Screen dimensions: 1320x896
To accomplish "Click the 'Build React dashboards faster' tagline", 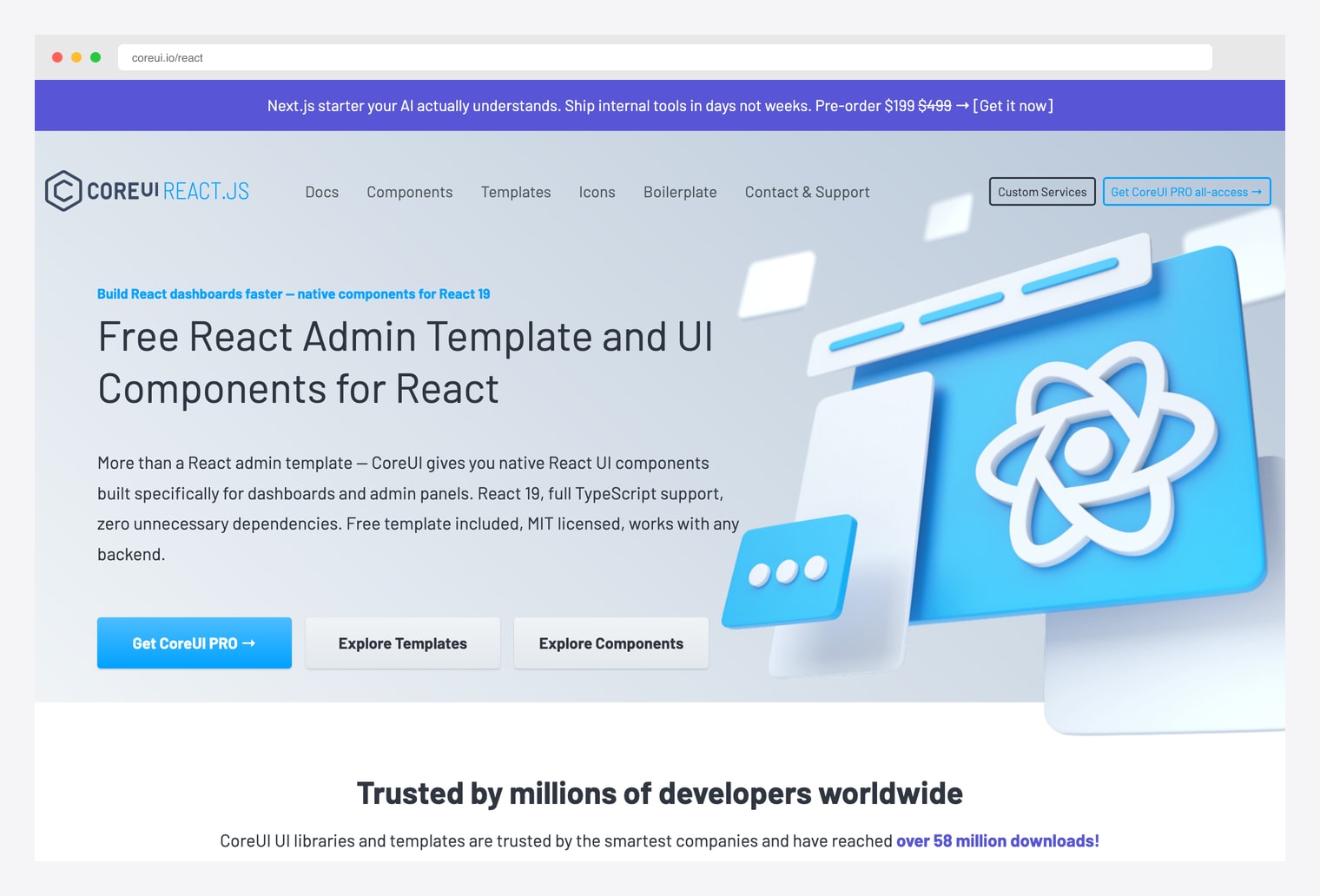I will tap(294, 294).
